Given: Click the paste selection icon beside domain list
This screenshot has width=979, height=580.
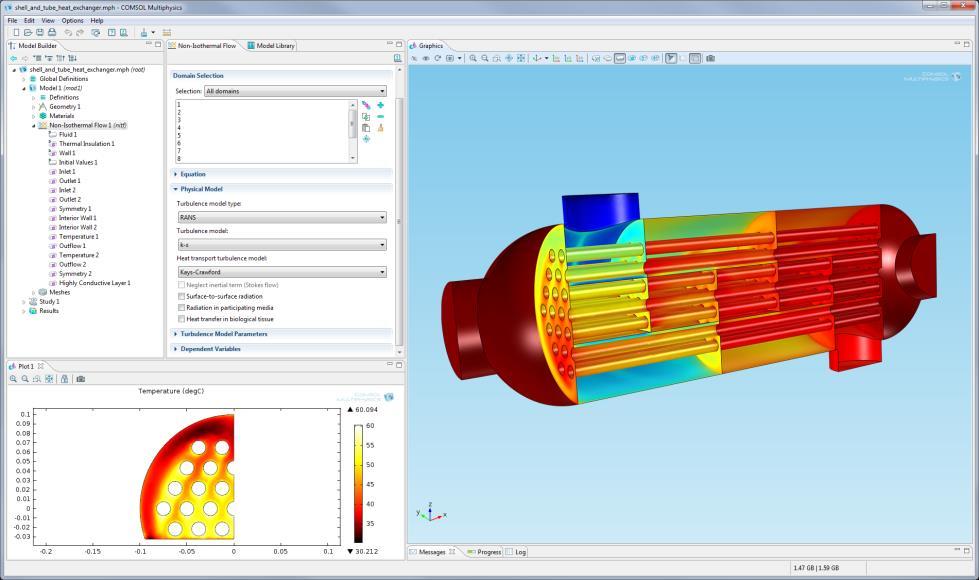Looking at the screenshot, I should [366, 127].
